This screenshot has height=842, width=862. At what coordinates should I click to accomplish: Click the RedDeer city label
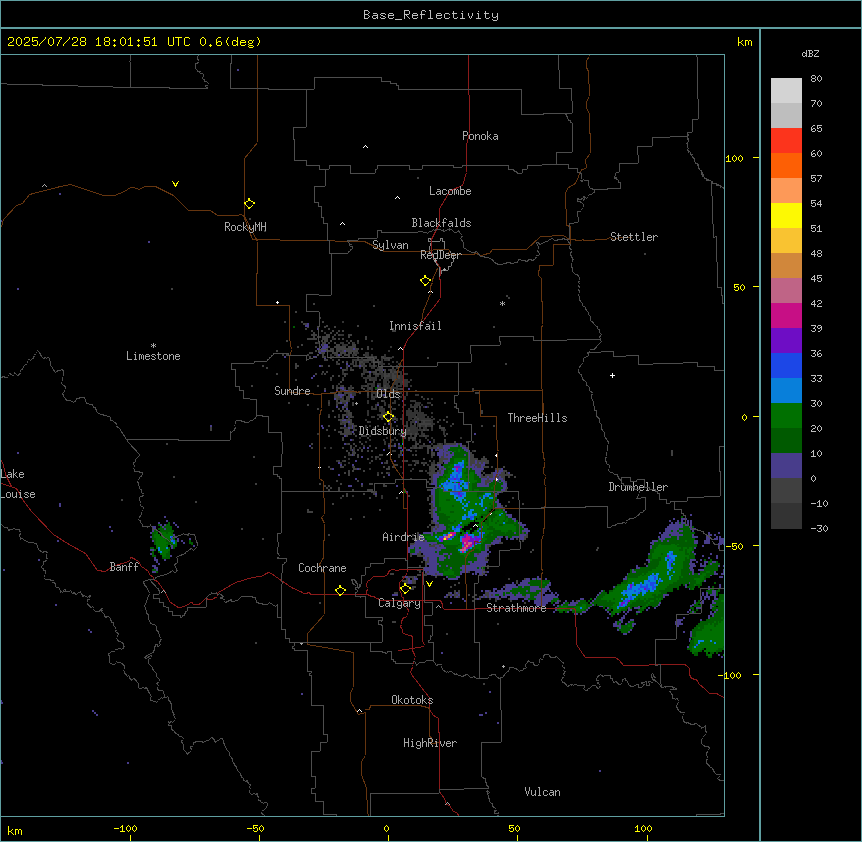pos(440,255)
